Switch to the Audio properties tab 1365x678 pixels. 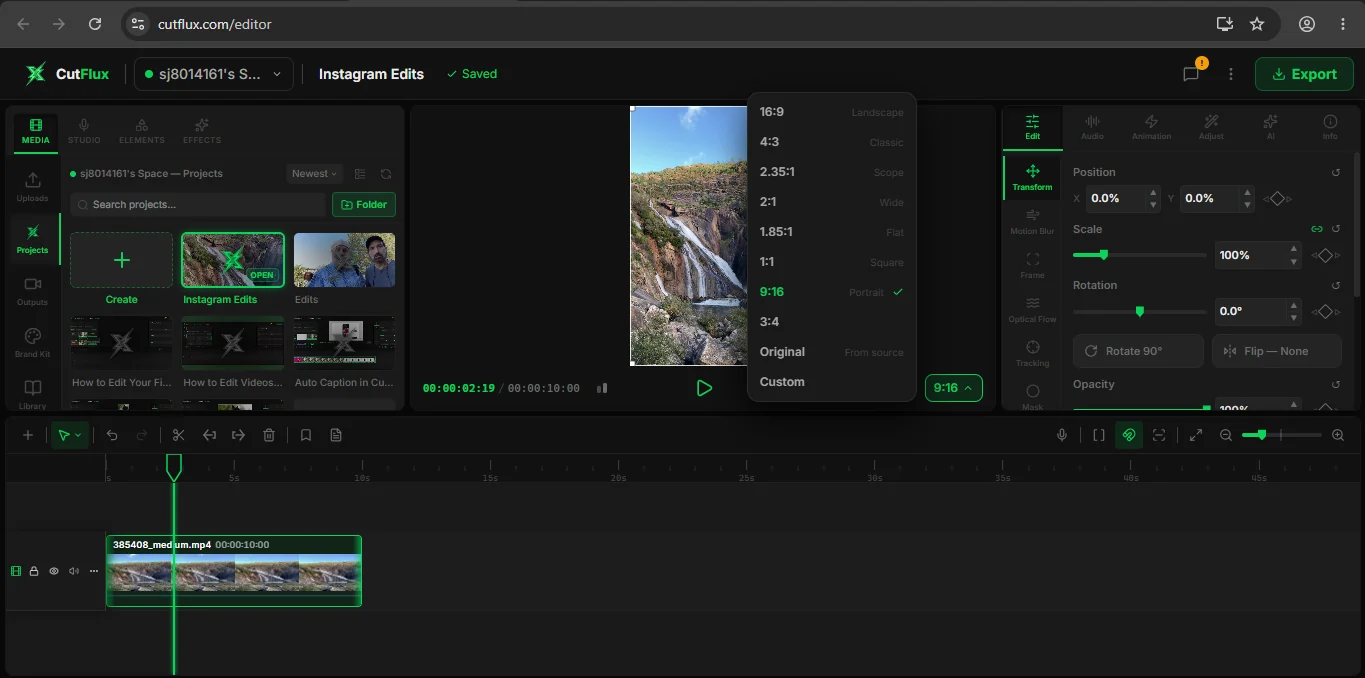(1092, 128)
